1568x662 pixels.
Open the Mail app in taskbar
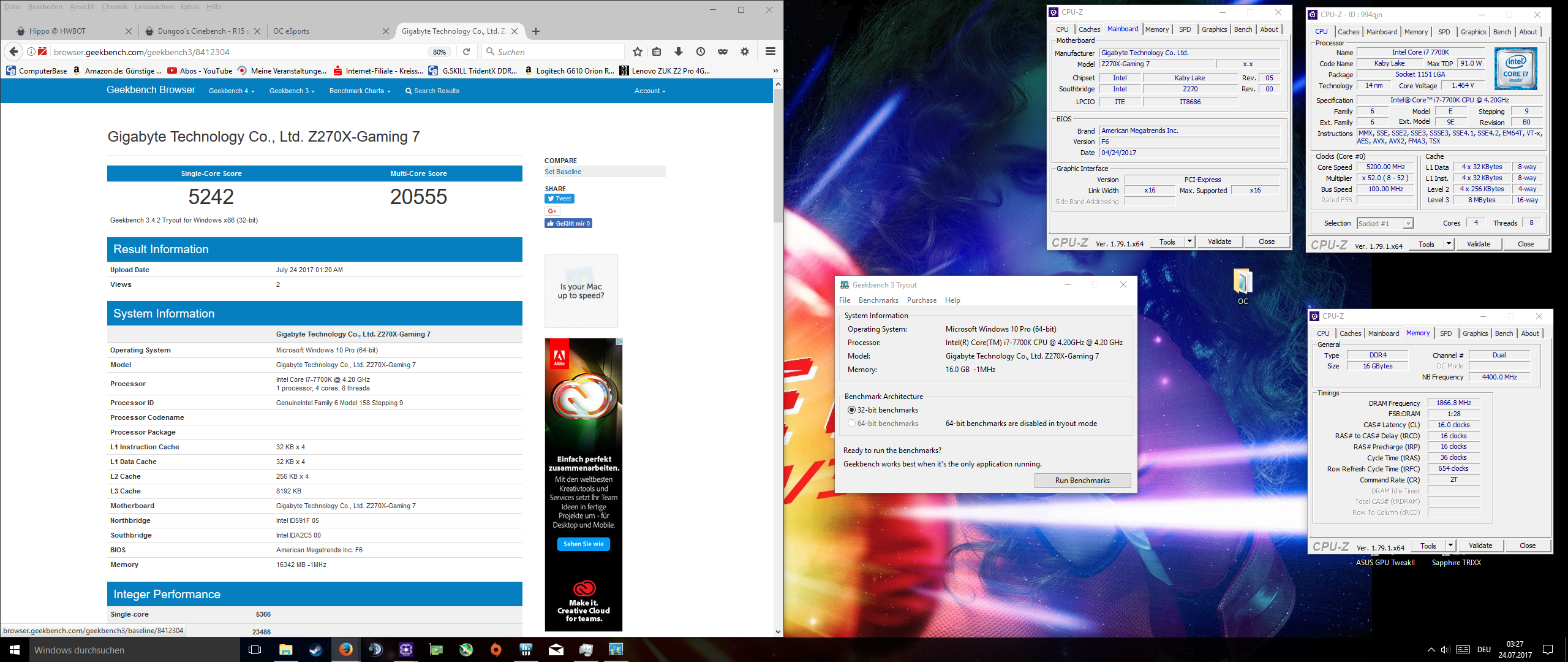point(556,650)
